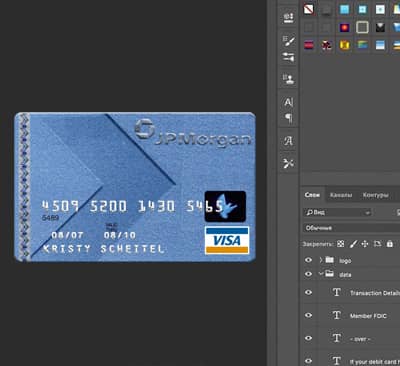Screen dimensions: 400x366
Task: Open the layer filter type dropdown
Action: point(338,212)
